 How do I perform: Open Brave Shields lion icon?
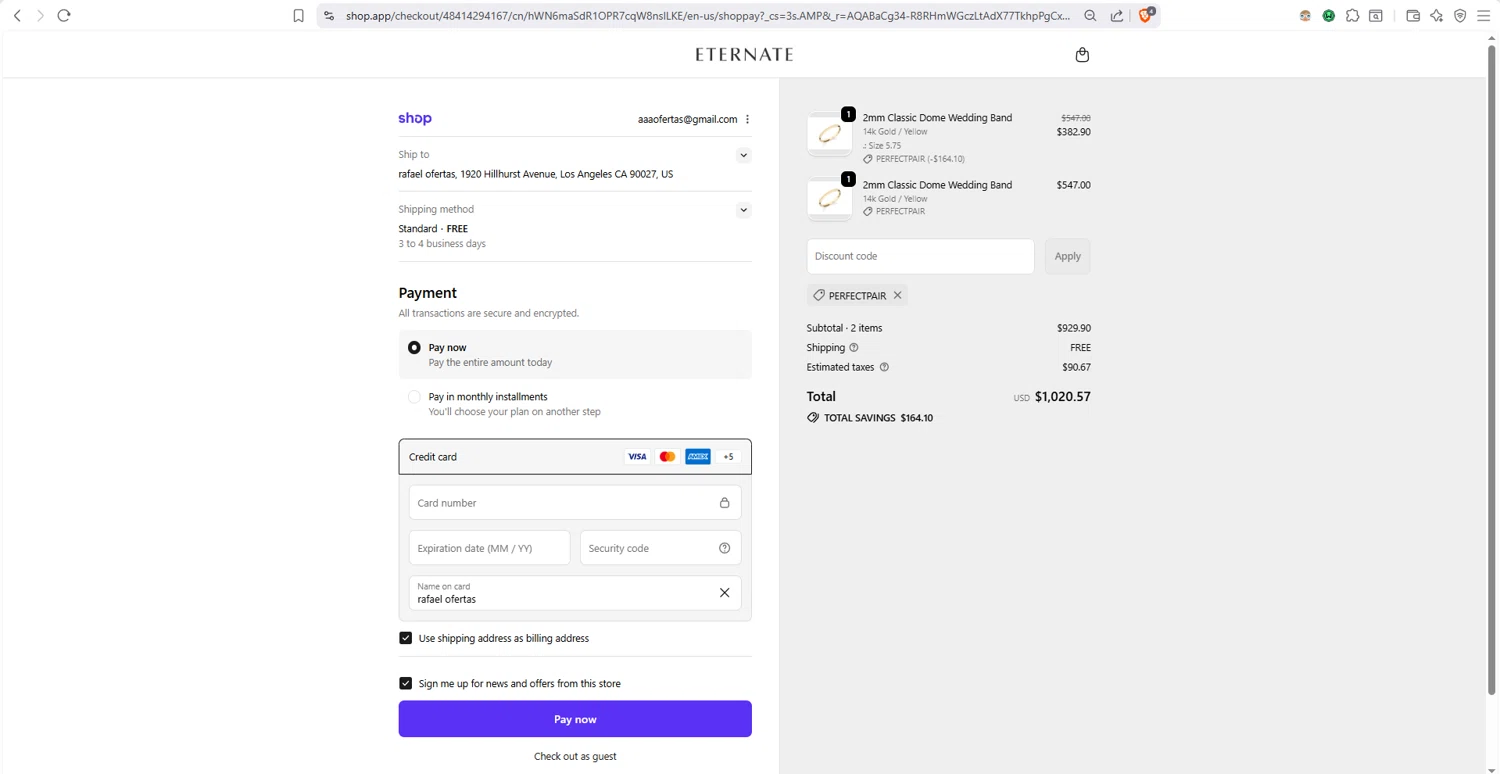click(x=1147, y=15)
